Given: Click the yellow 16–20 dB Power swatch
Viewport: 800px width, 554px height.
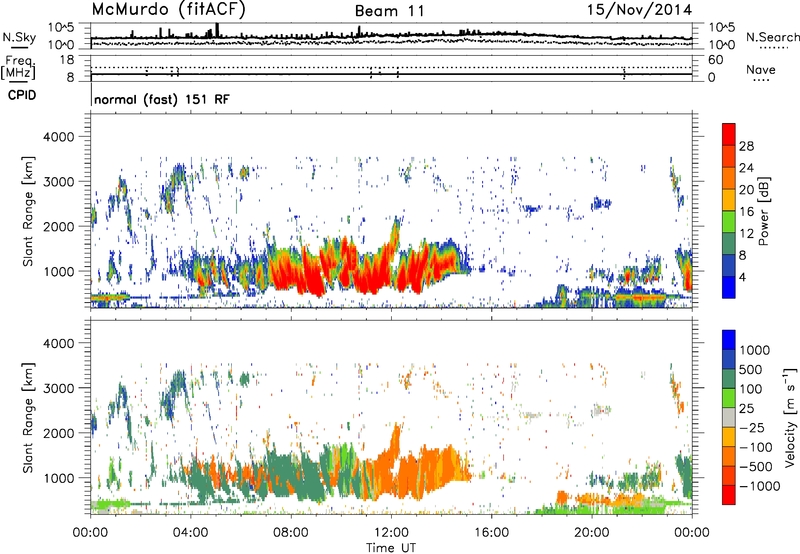Looking at the screenshot, I should point(729,200).
